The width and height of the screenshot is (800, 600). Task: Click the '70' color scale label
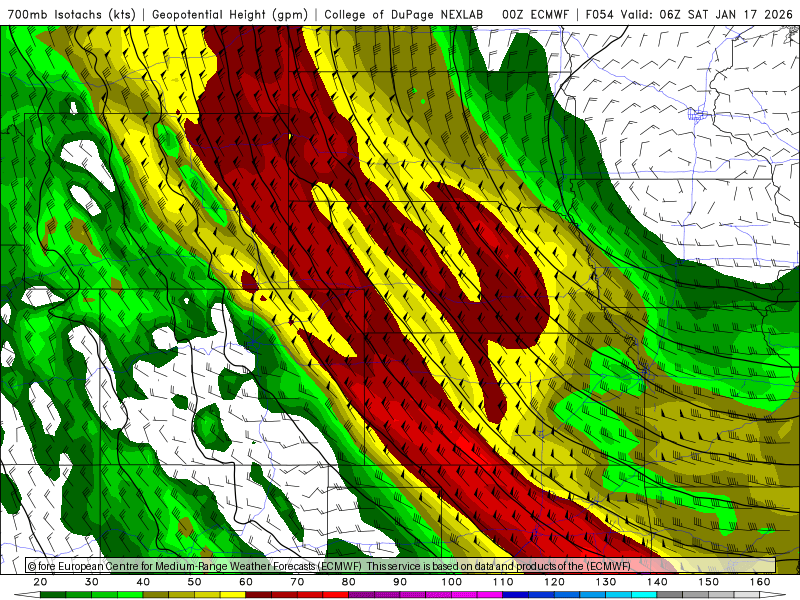coord(297,582)
